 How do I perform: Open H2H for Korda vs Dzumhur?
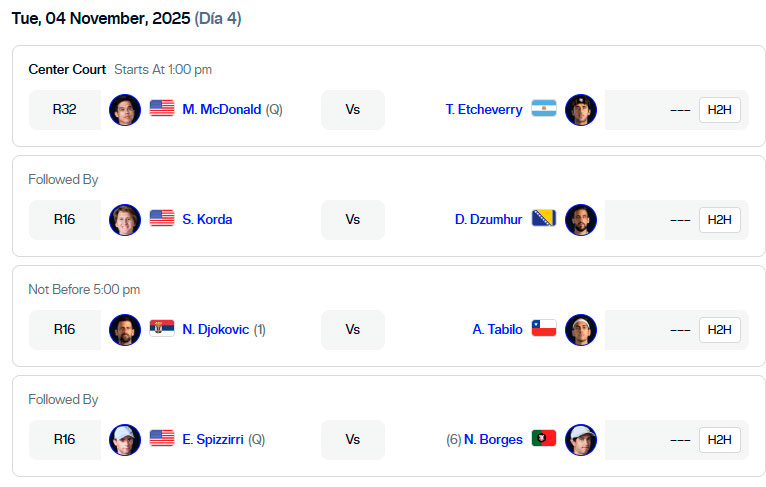coord(719,220)
